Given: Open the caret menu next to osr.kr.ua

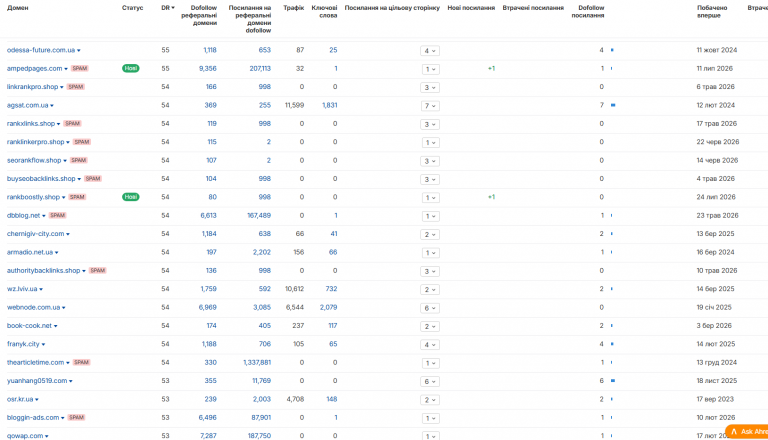Looking at the screenshot, I should tap(37, 400).
